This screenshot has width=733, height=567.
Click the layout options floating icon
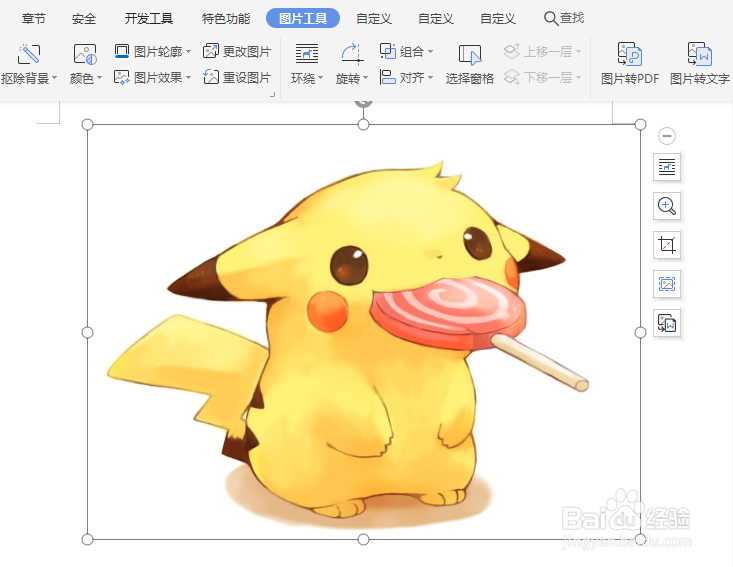[667, 166]
